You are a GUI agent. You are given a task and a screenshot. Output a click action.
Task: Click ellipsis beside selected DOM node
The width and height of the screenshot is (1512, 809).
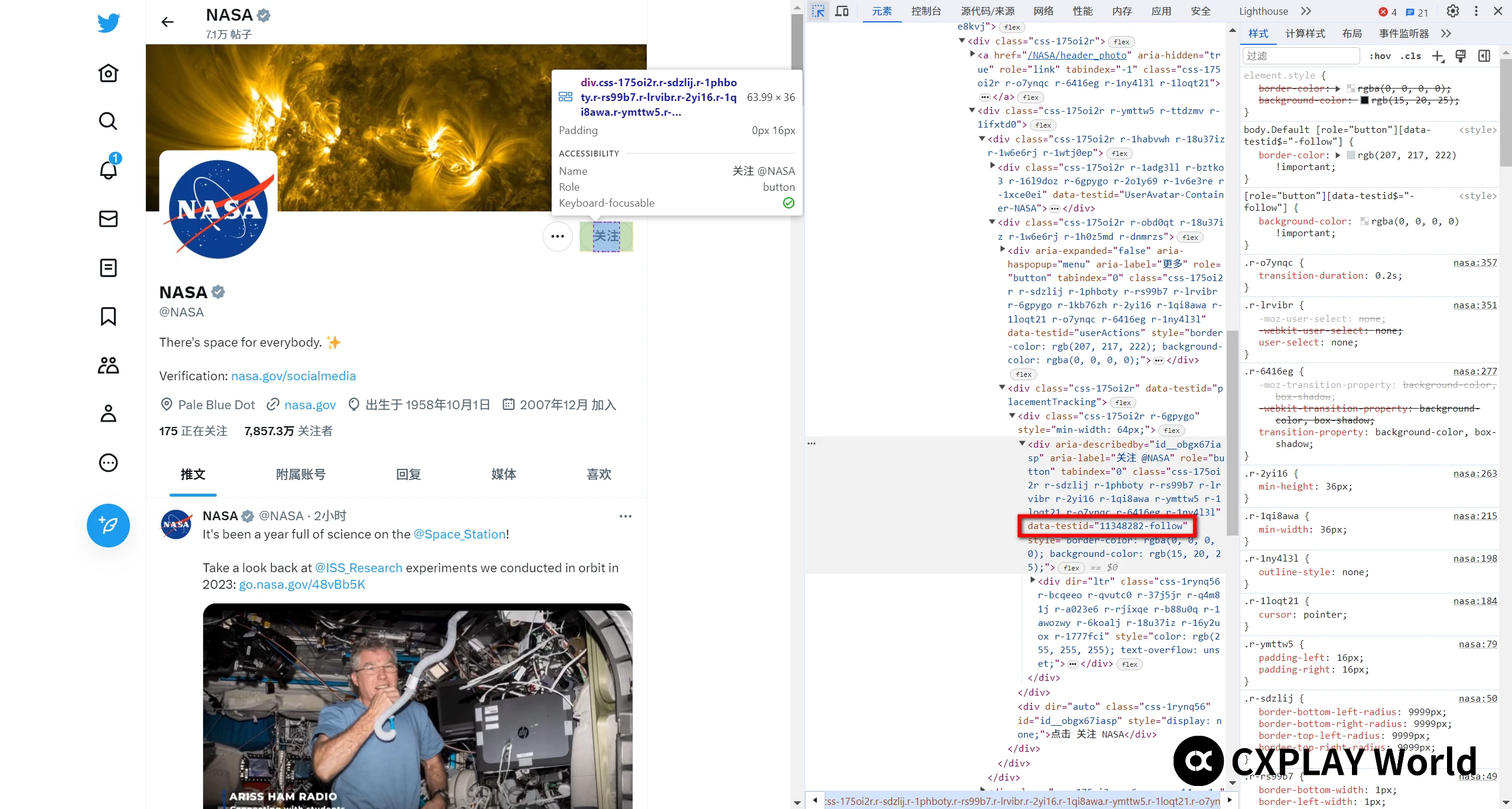click(x=812, y=443)
